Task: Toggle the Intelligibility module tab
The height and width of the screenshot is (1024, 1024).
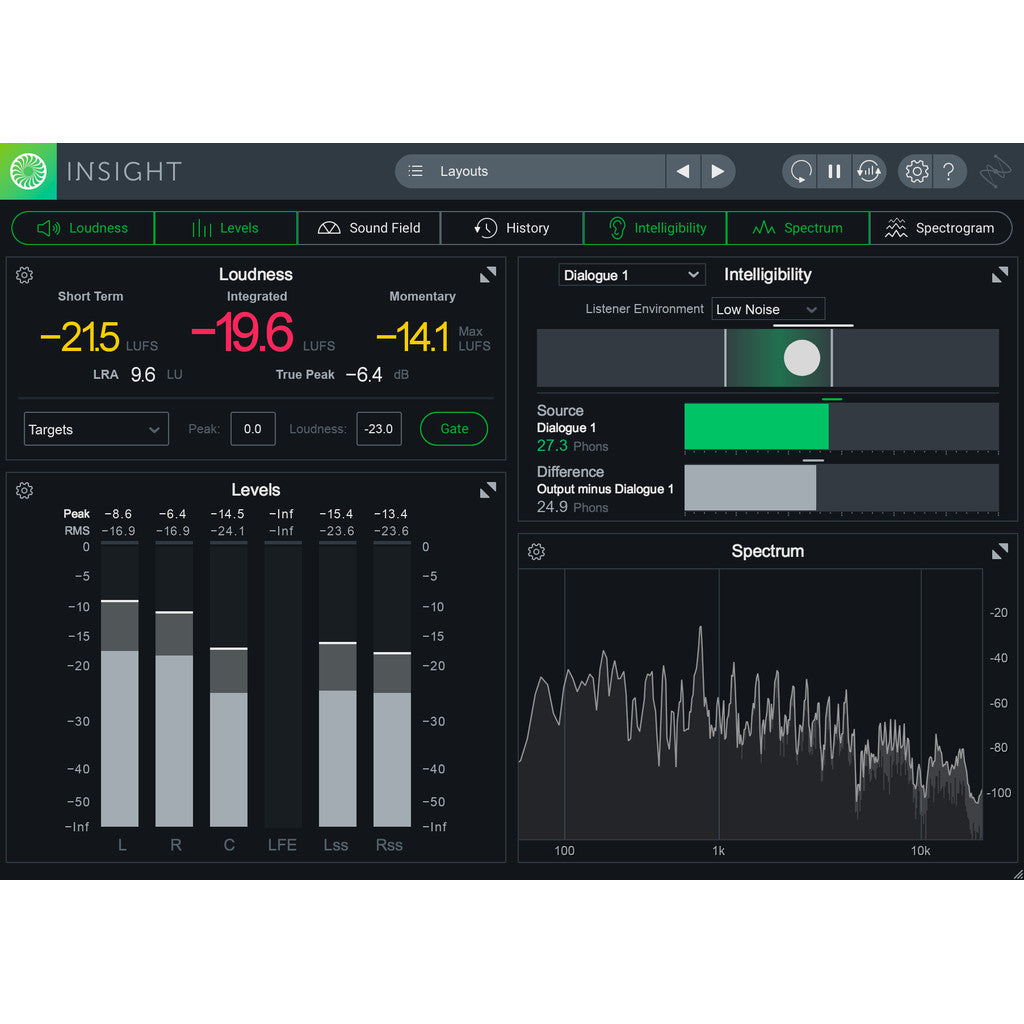Action: click(655, 228)
